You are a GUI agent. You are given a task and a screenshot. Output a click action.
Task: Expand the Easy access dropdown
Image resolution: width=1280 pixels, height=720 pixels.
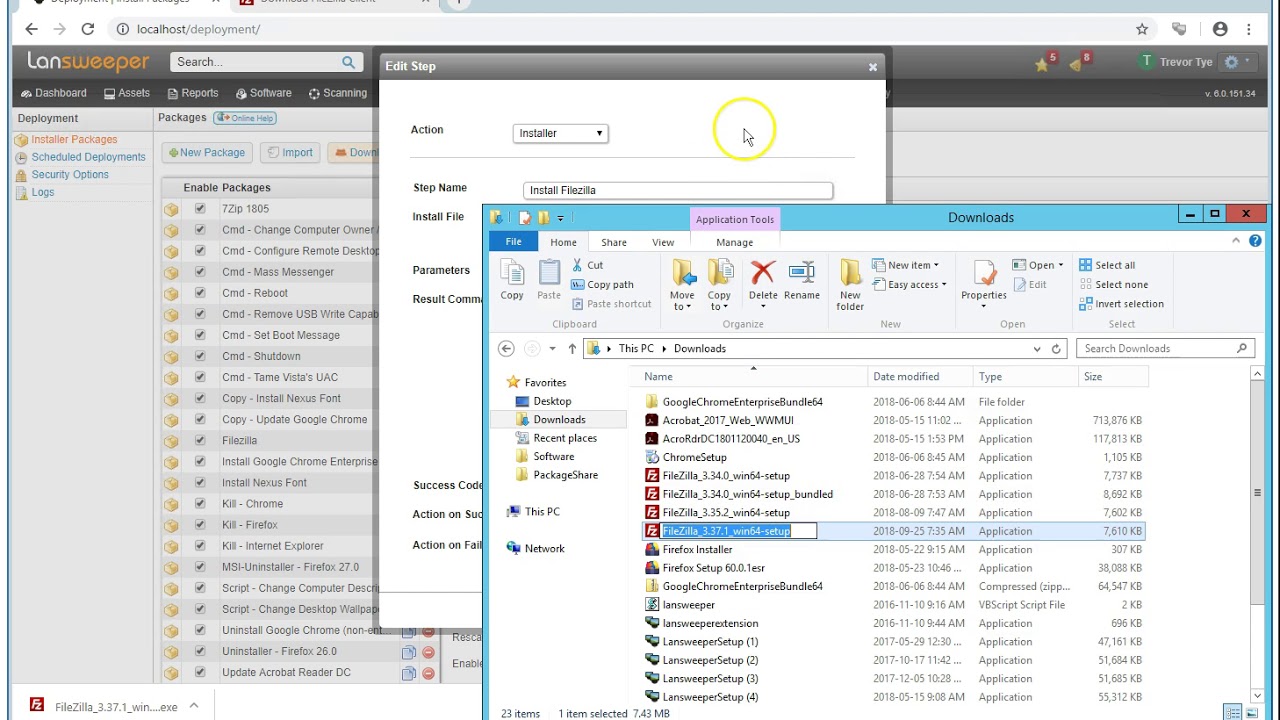click(x=943, y=285)
